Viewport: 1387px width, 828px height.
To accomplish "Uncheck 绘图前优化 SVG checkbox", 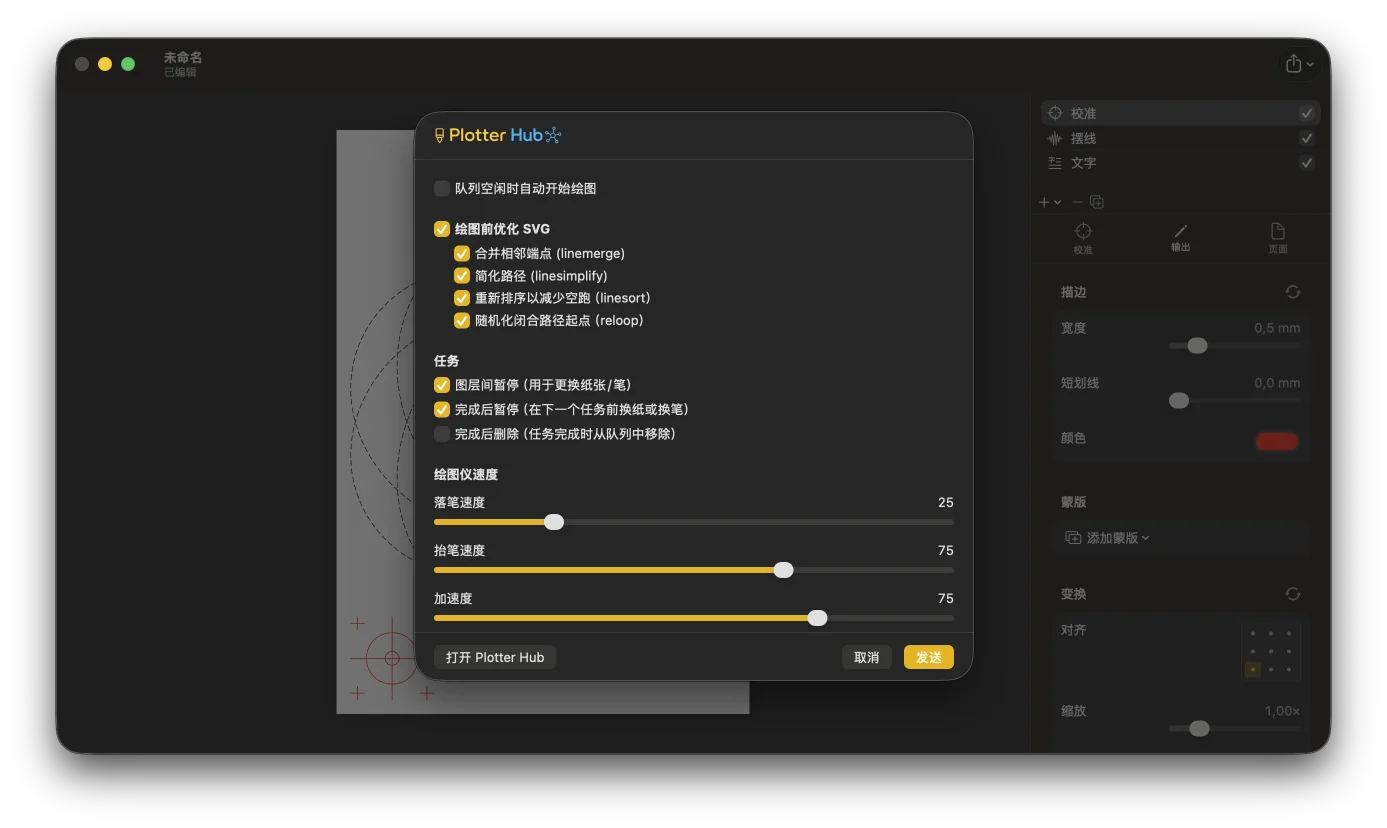I will tap(442, 229).
